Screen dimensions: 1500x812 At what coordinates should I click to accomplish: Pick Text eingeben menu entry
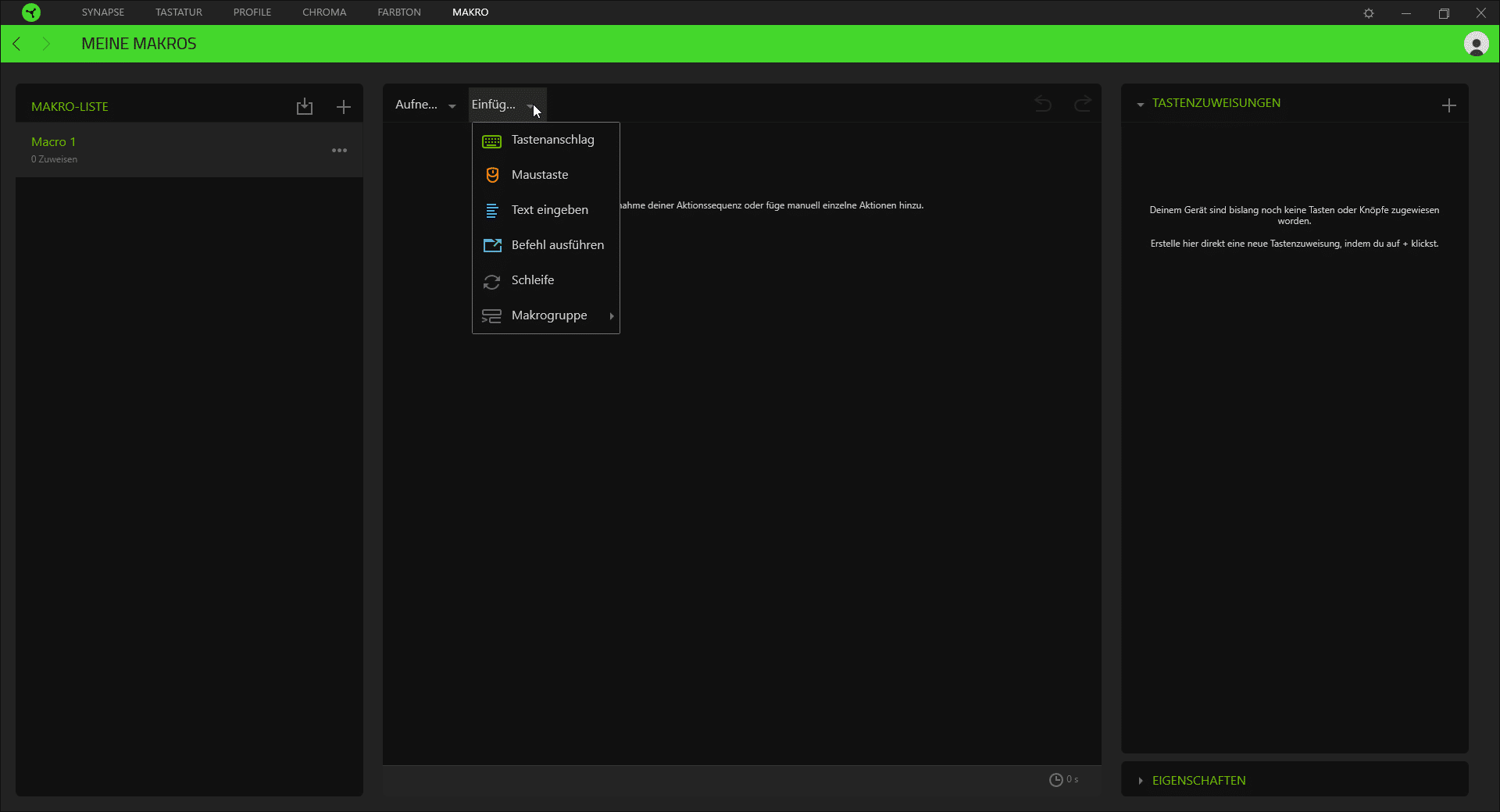click(x=549, y=210)
